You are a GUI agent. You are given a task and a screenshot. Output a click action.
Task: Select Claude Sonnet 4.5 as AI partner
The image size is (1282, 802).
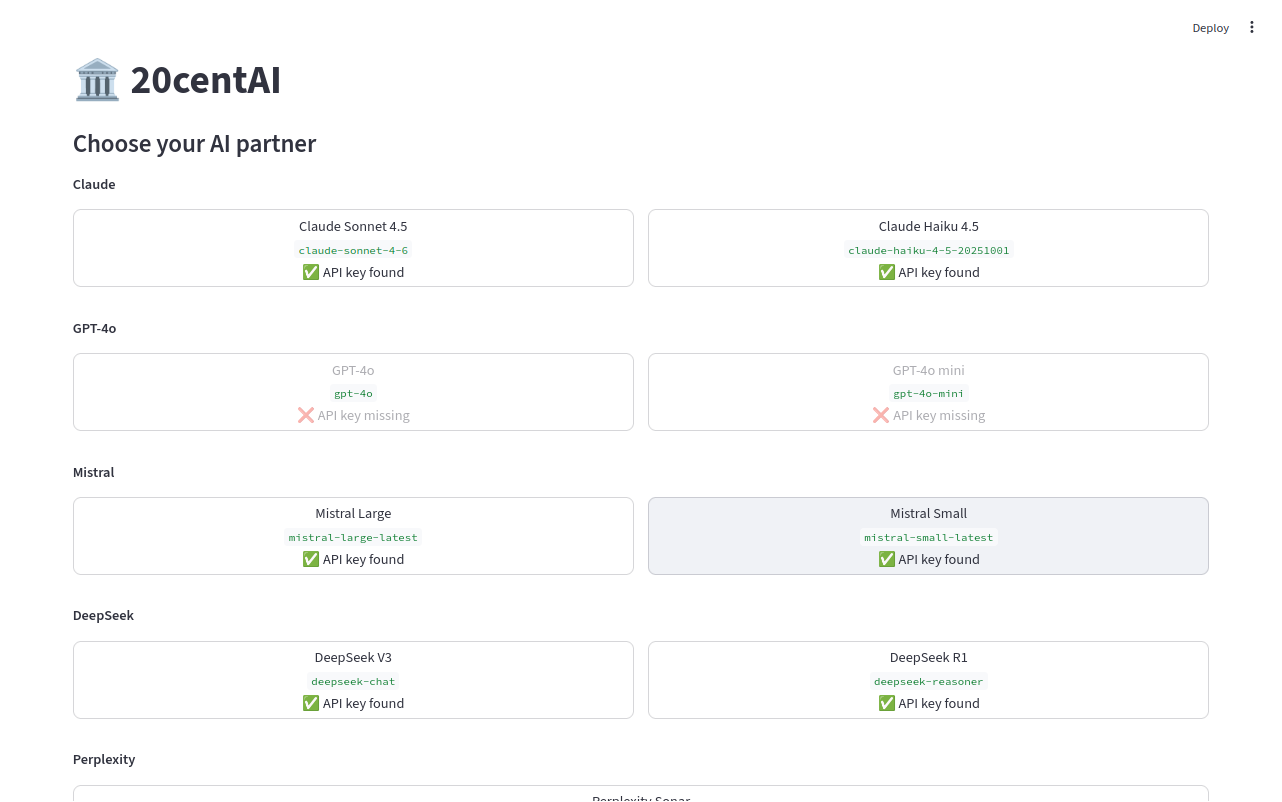353,248
